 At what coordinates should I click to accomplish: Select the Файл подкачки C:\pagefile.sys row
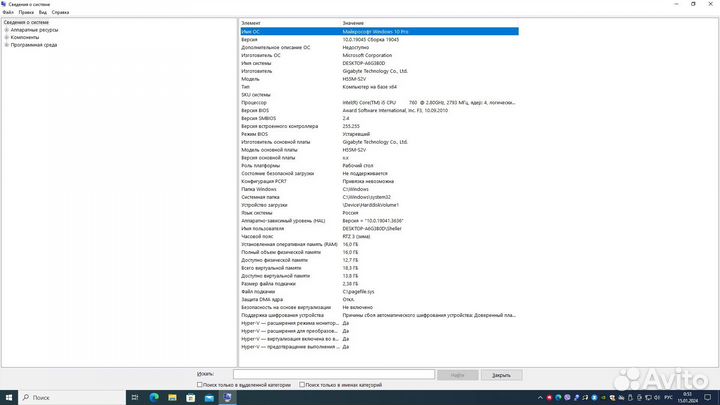[379, 292]
